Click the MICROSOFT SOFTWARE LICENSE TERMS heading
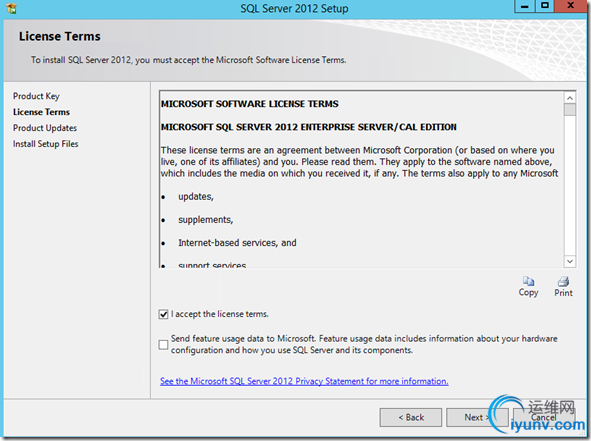 (250, 104)
